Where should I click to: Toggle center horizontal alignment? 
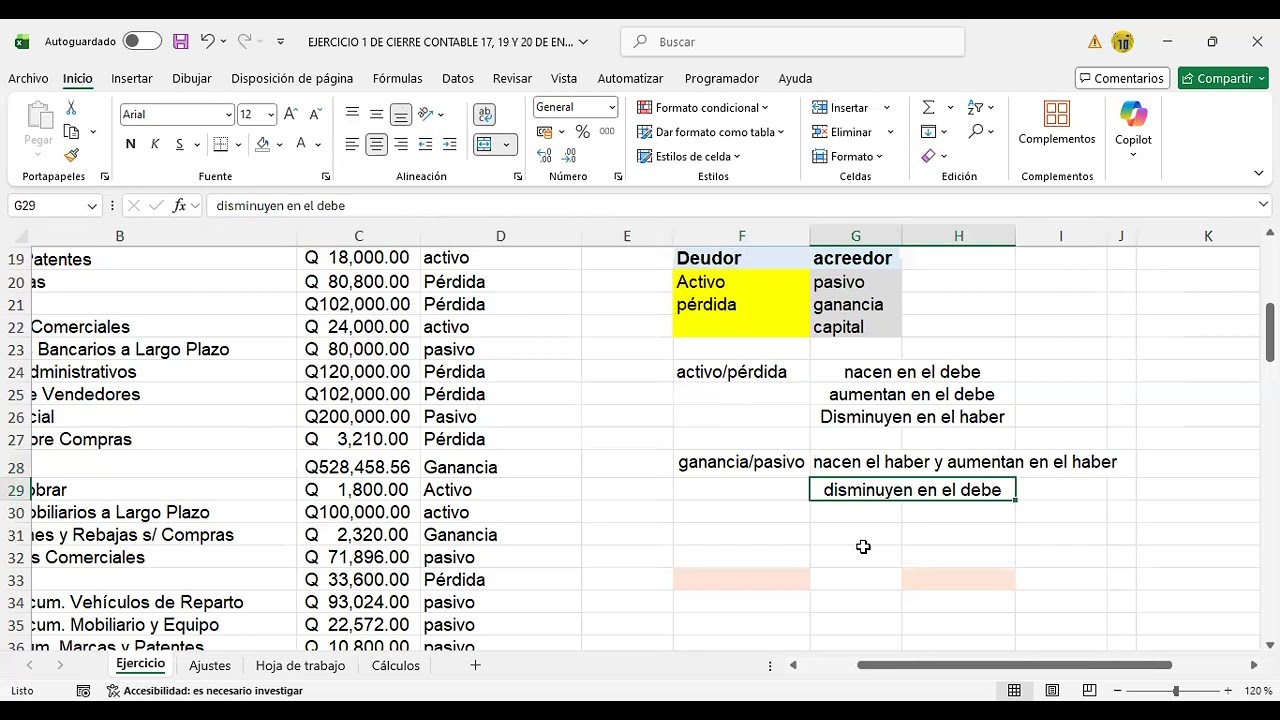tap(376, 144)
